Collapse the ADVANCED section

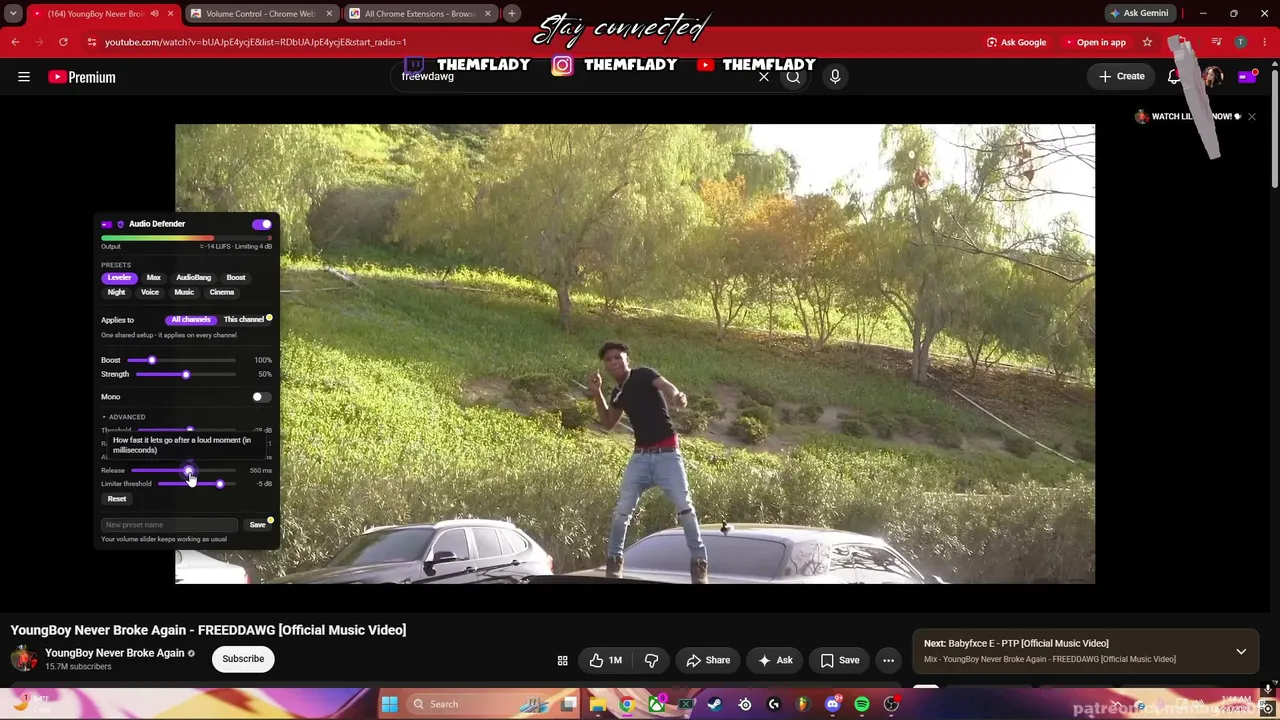124,417
